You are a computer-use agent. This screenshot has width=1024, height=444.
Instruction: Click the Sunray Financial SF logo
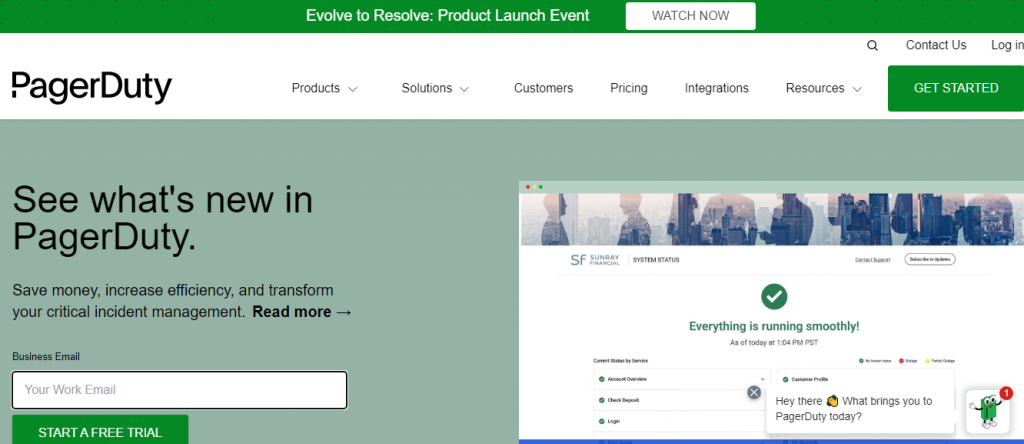coord(577,260)
